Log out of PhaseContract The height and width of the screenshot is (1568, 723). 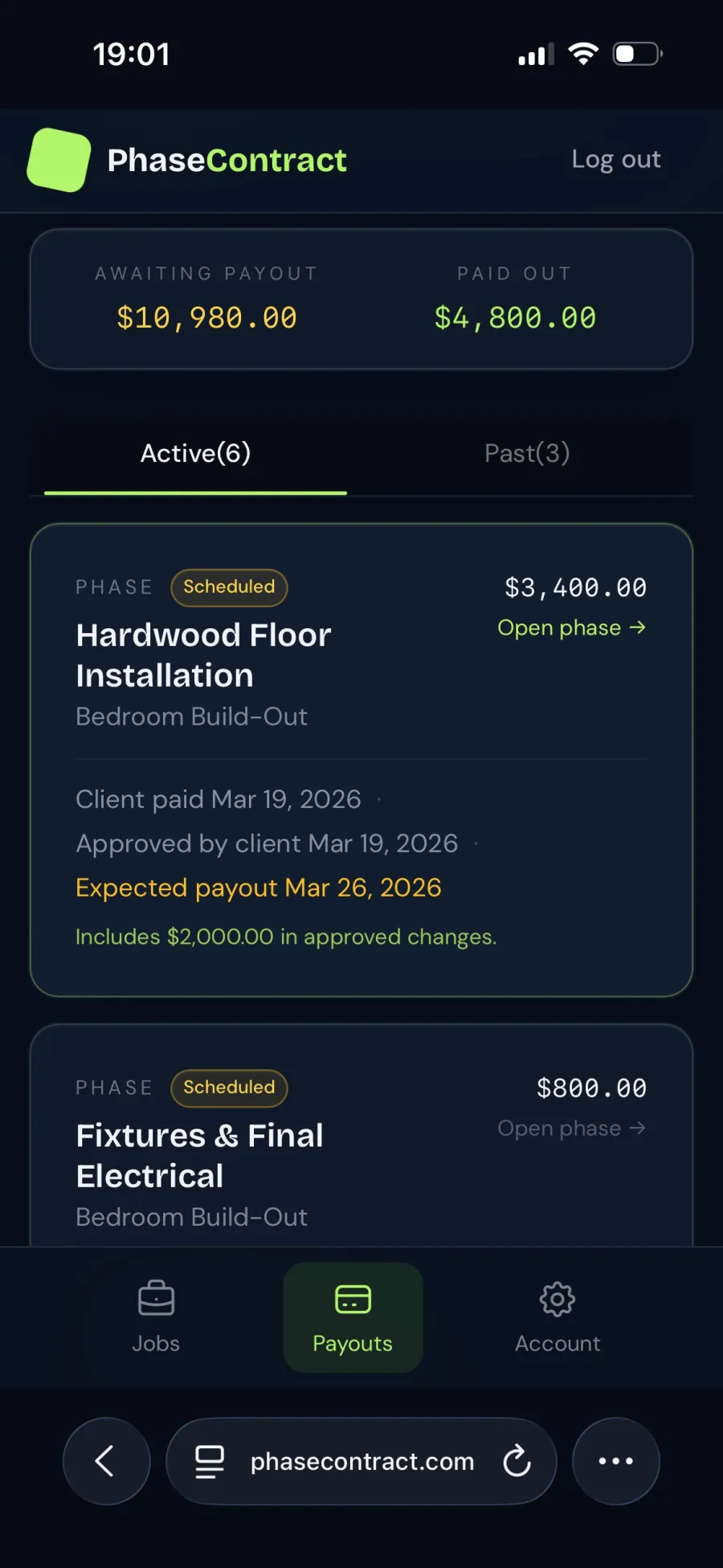[615, 159]
